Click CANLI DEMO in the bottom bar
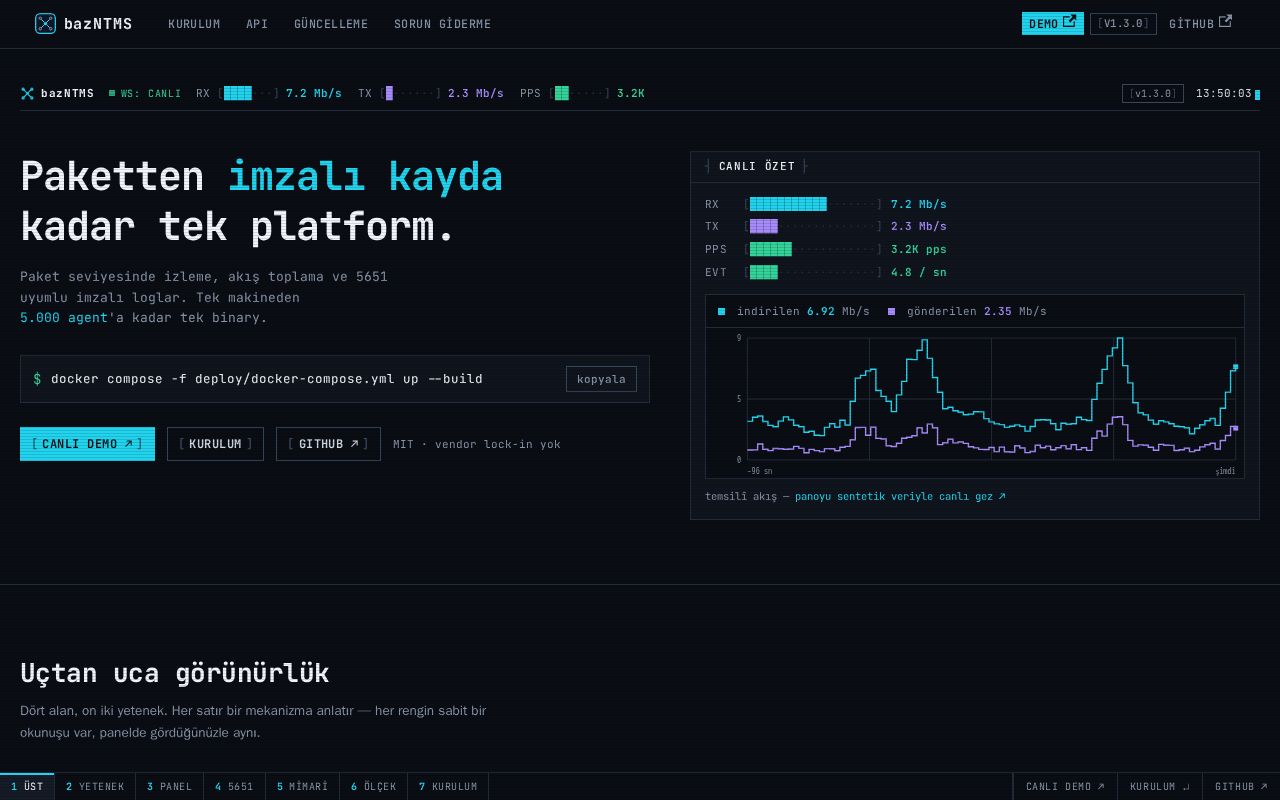 click(1065, 786)
